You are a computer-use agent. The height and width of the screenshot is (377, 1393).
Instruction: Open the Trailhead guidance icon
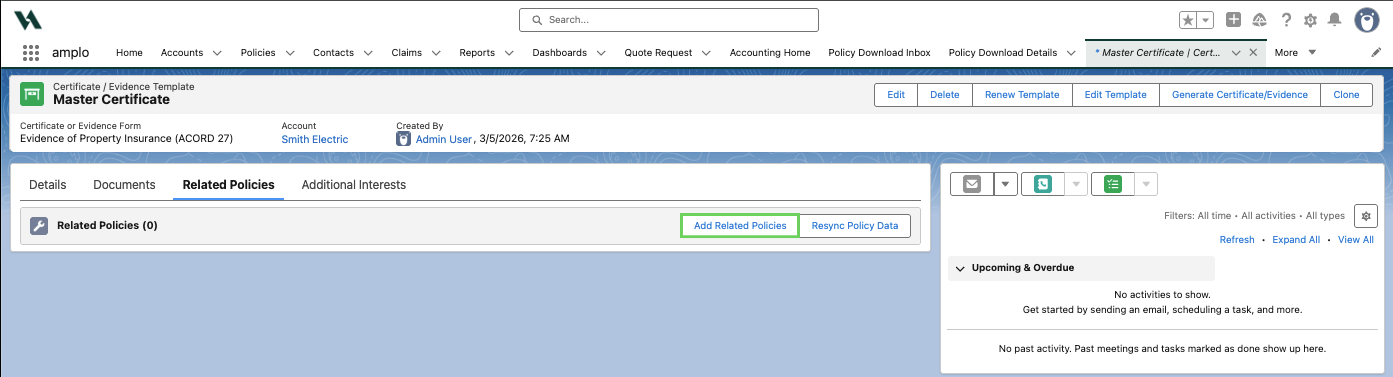(1260, 20)
